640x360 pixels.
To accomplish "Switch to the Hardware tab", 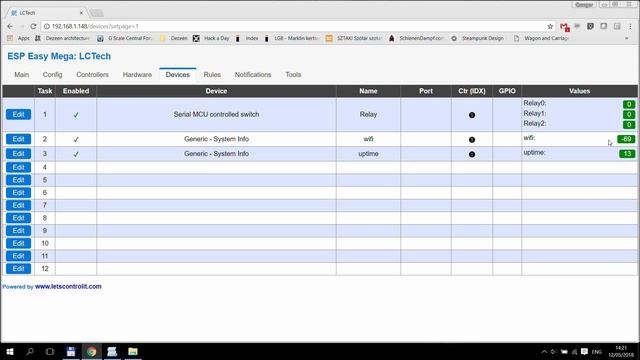I will click(137, 75).
